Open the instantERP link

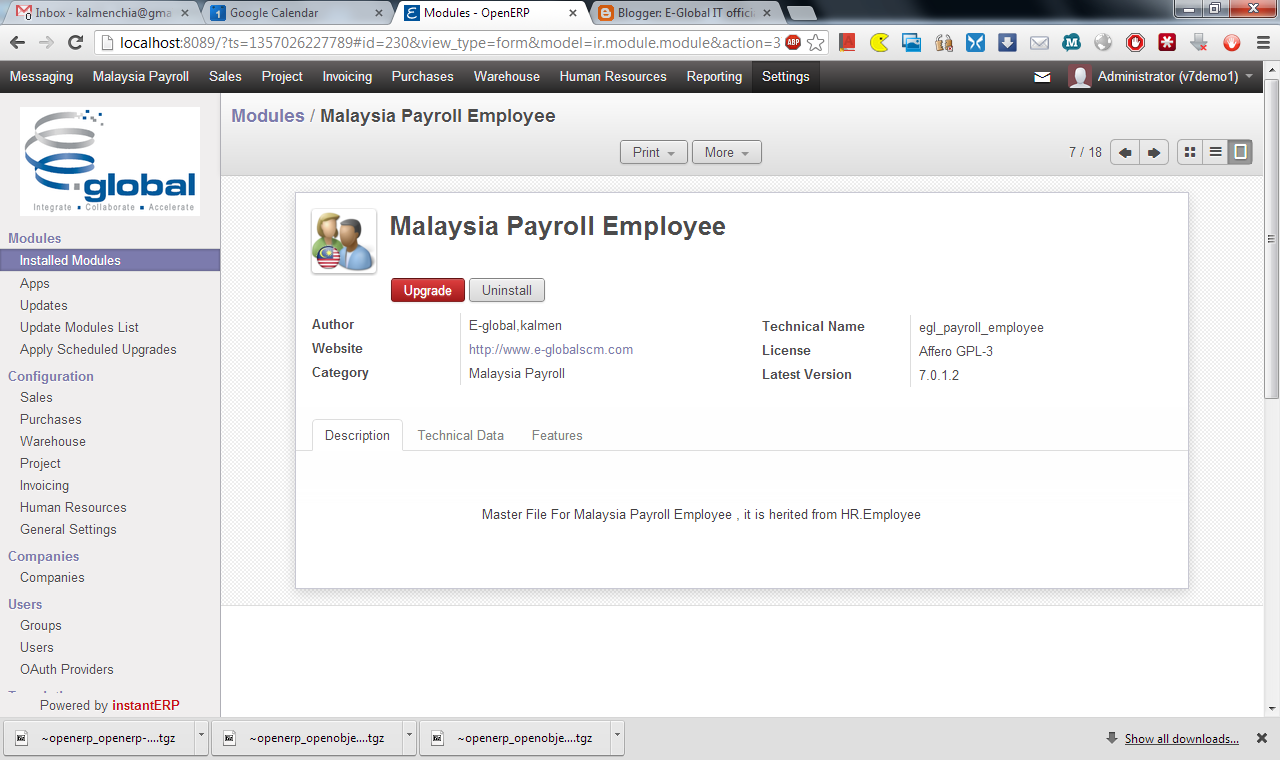tap(146, 705)
